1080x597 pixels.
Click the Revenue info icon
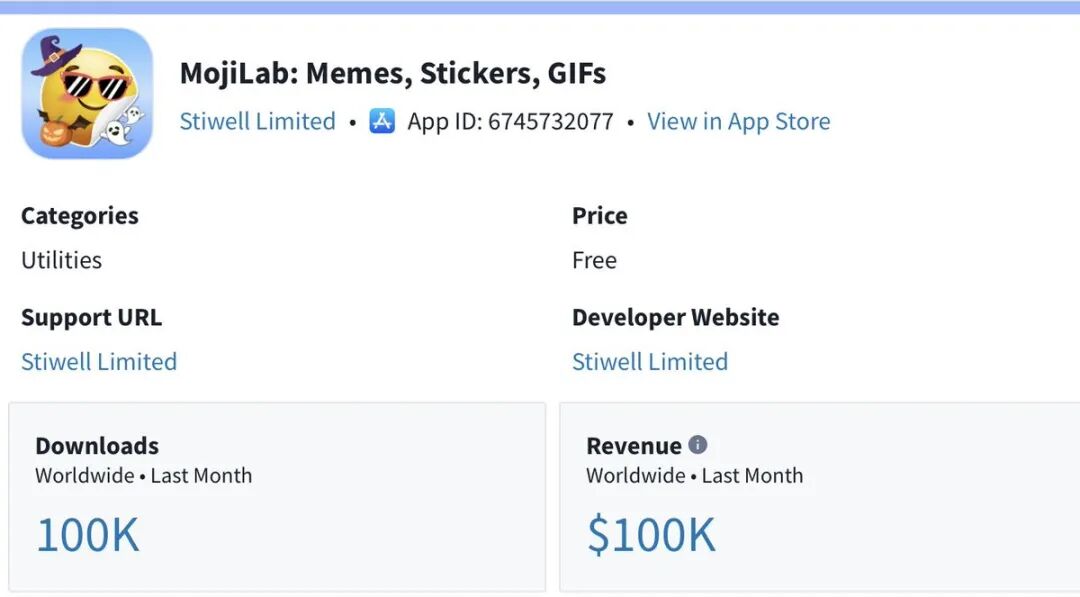pyautogui.click(x=698, y=445)
